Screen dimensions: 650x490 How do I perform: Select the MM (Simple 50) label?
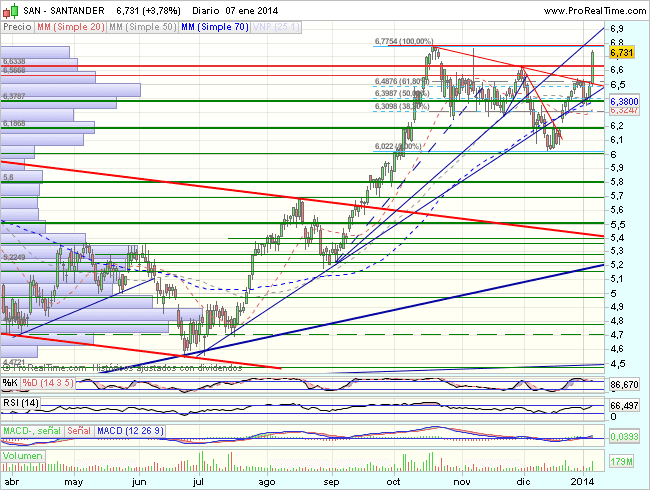tap(143, 27)
